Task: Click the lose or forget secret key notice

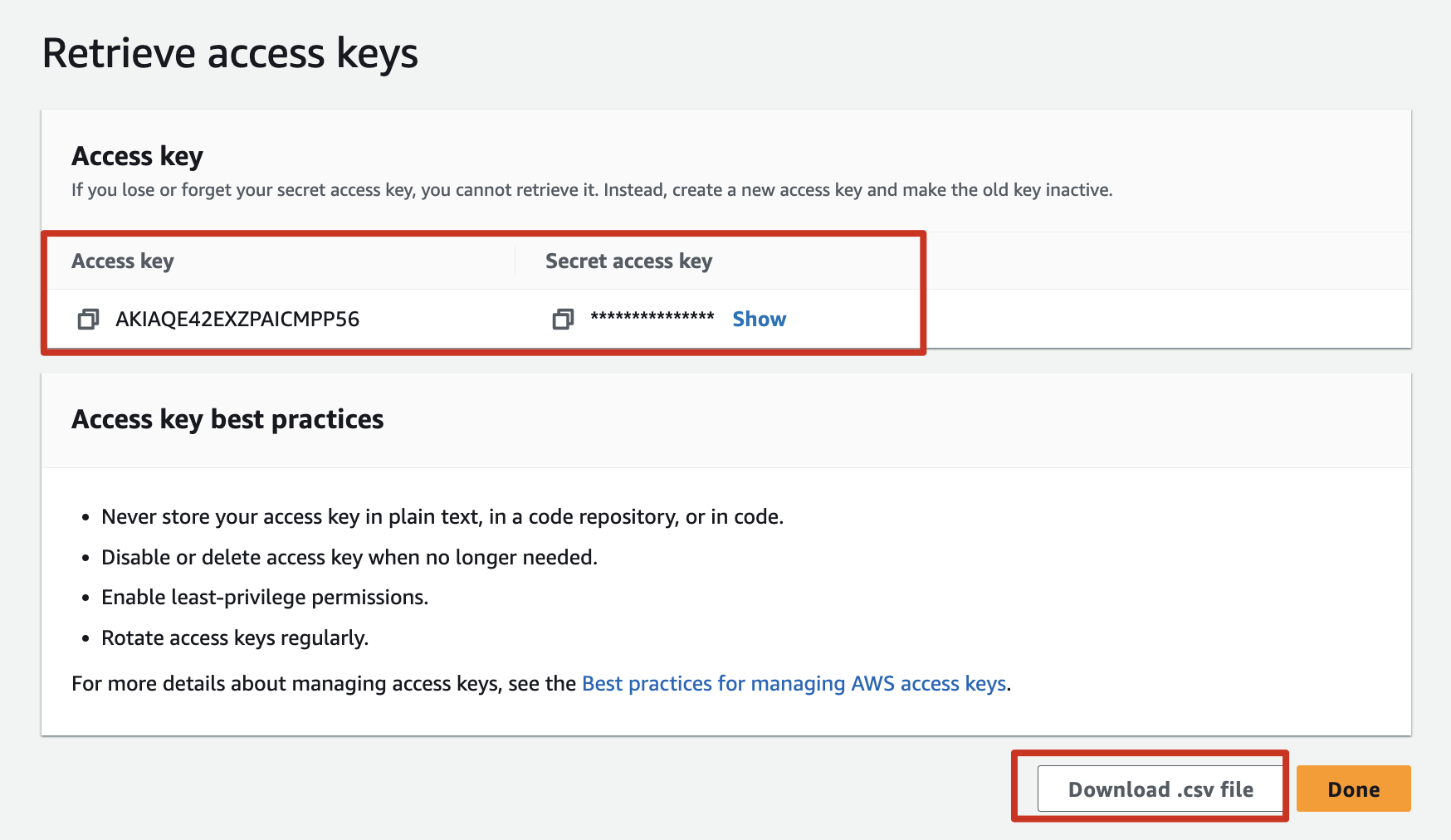Action: click(592, 190)
